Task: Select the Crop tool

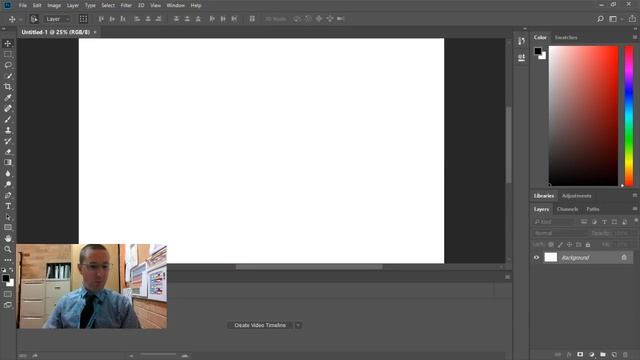Action: click(8, 87)
